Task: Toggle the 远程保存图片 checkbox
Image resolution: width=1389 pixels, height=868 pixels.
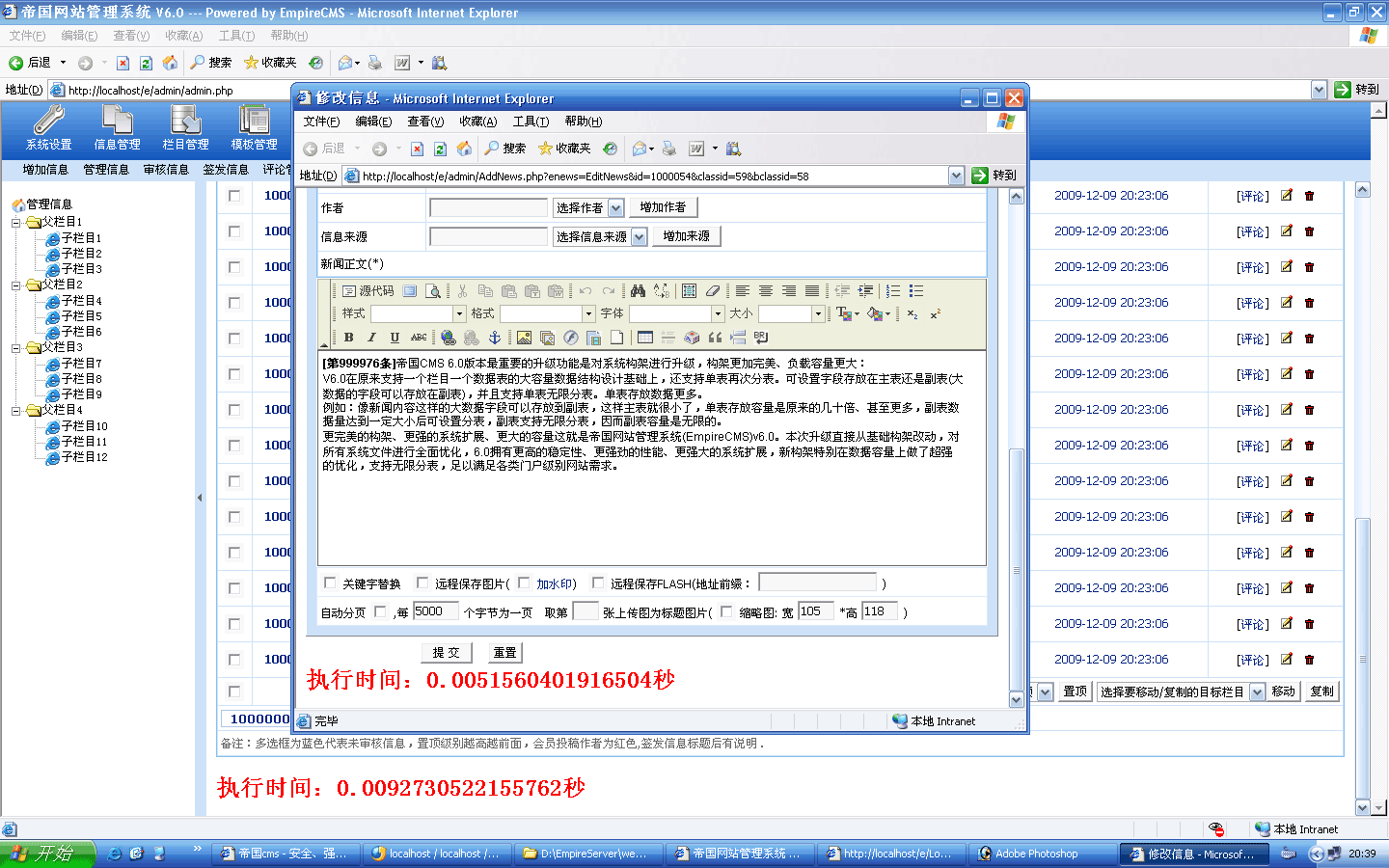Action: (x=422, y=583)
